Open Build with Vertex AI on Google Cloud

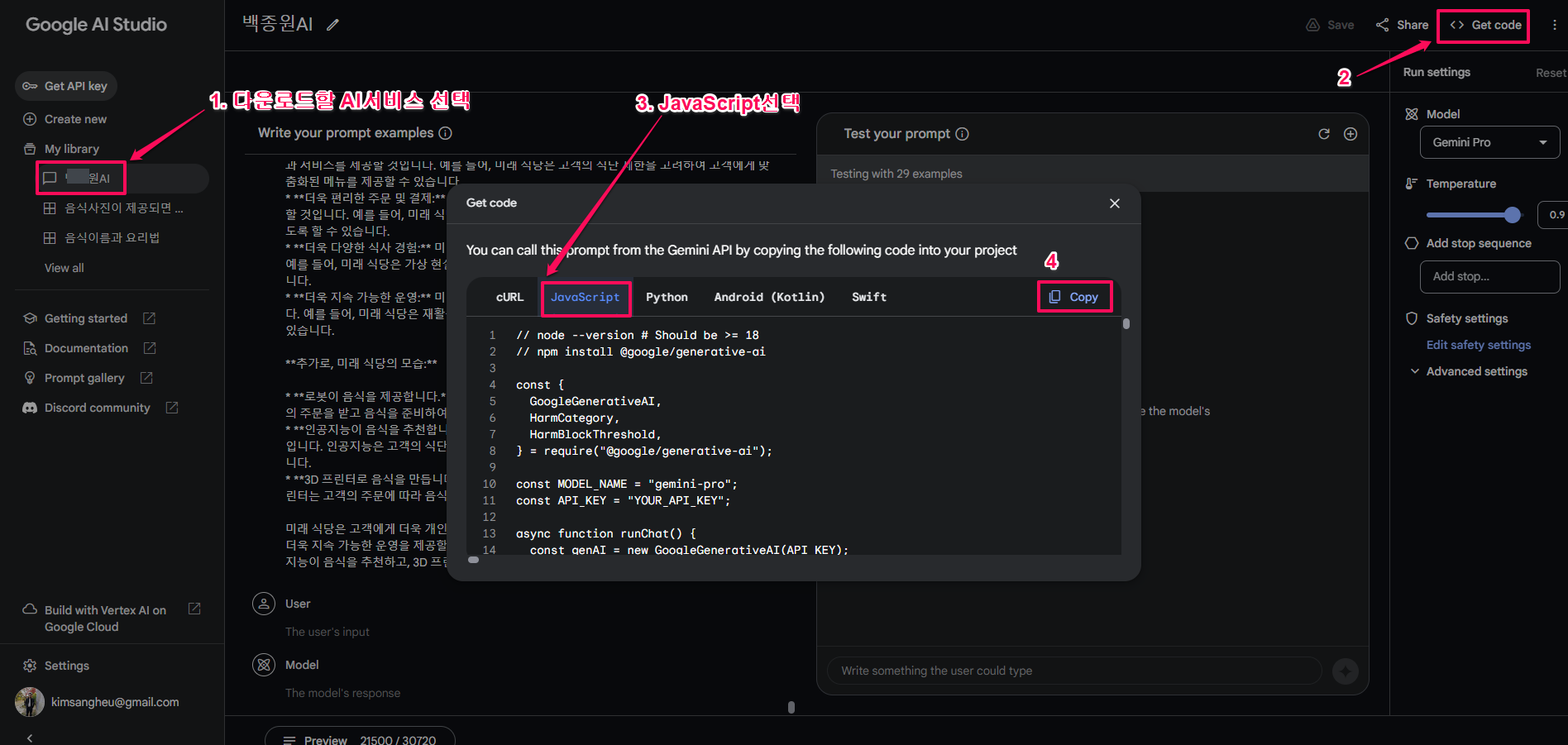pos(105,618)
